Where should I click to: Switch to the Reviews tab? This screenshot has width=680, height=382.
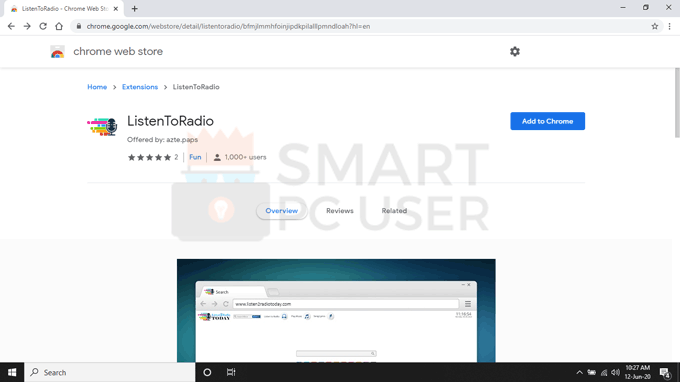point(340,211)
